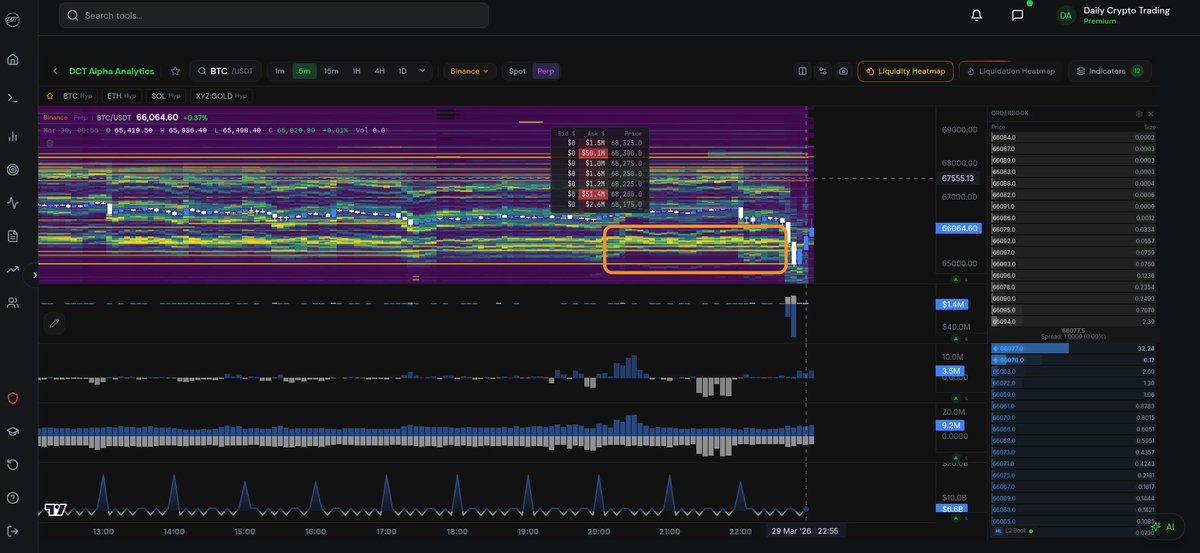Click DCT Alpha Analytics title
Screen dimensions: 1200x553
tap(111, 71)
